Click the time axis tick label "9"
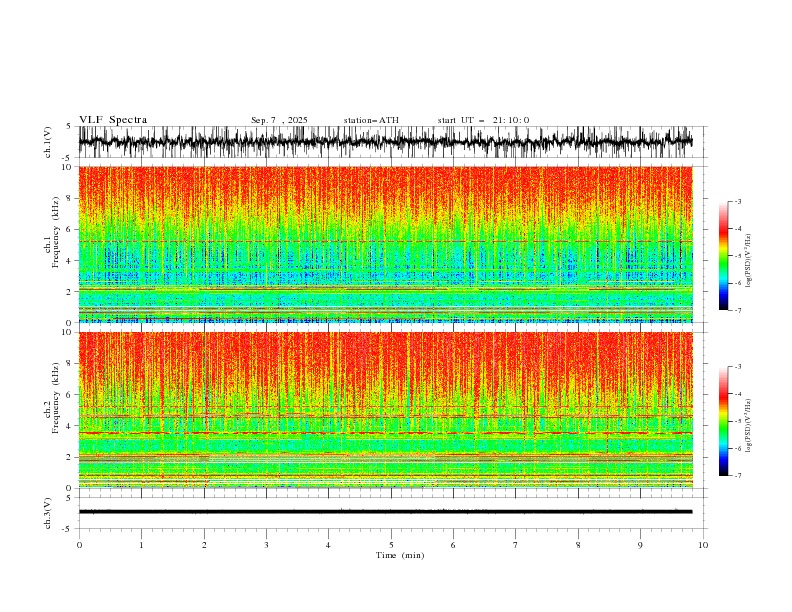The width and height of the screenshot is (792, 612). (x=640, y=545)
